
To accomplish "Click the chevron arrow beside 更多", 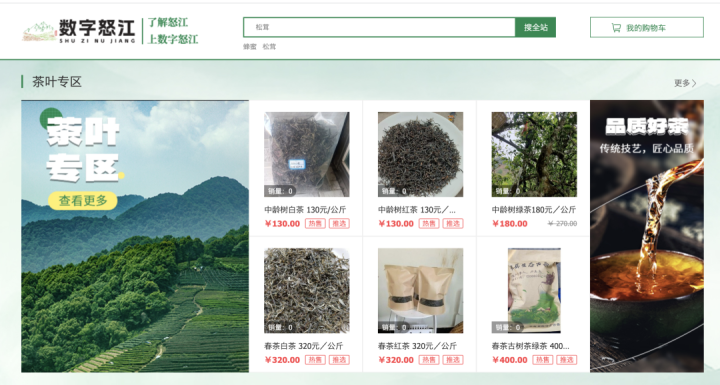I will pos(694,83).
